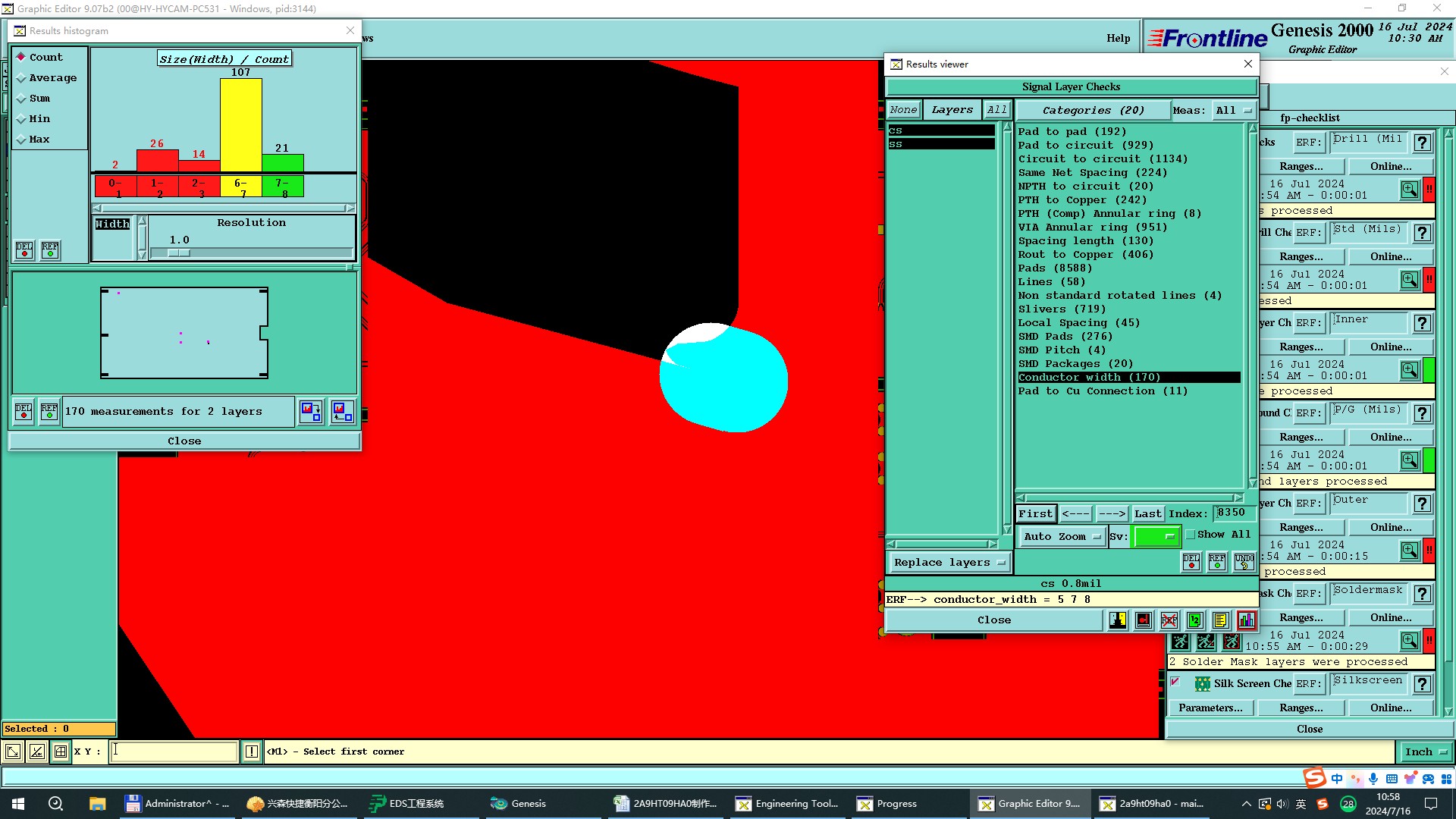Click REF icon in histogram top panel
This screenshot has height=819, width=1456.
pos(50,250)
